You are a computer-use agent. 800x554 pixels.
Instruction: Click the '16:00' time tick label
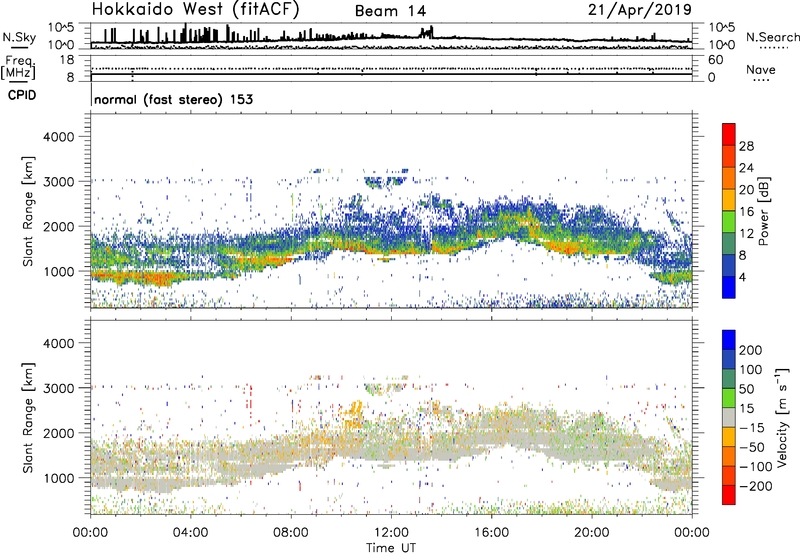[x=491, y=533]
